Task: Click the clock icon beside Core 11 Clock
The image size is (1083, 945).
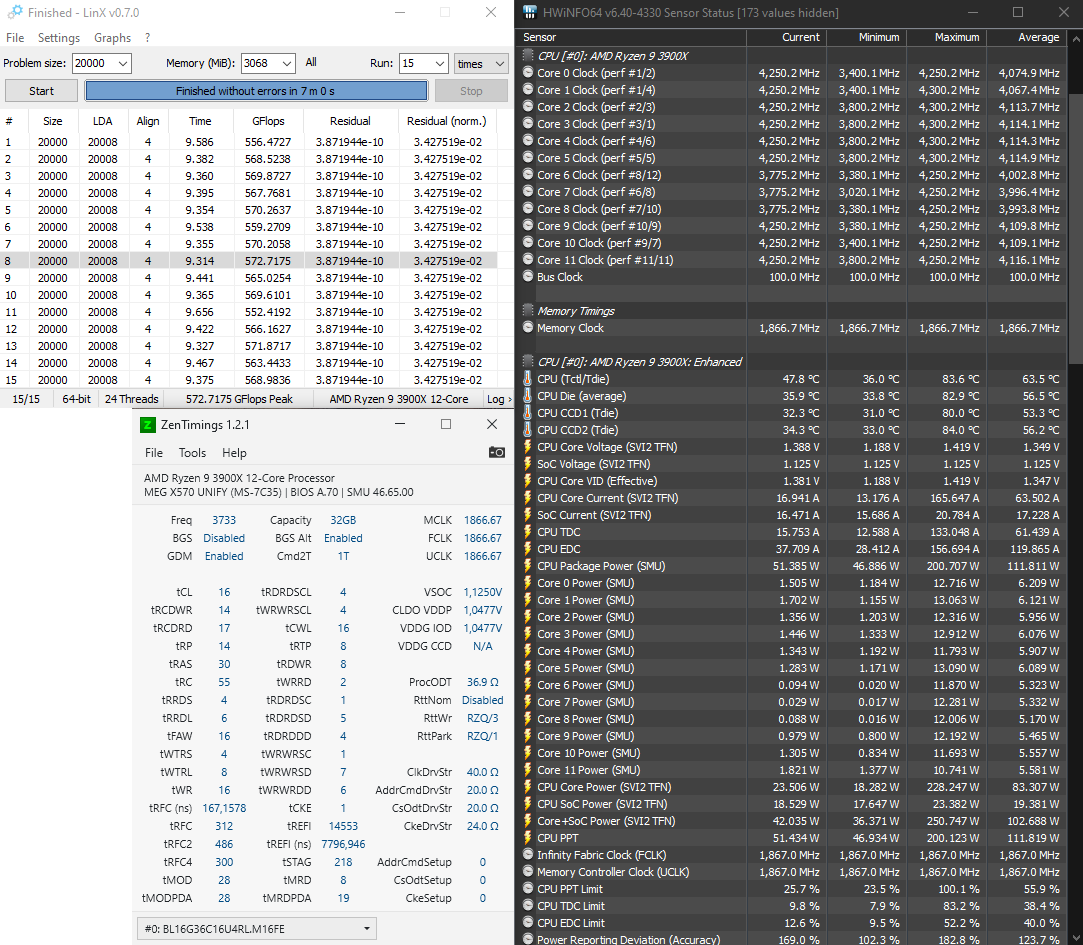Action: (528, 260)
